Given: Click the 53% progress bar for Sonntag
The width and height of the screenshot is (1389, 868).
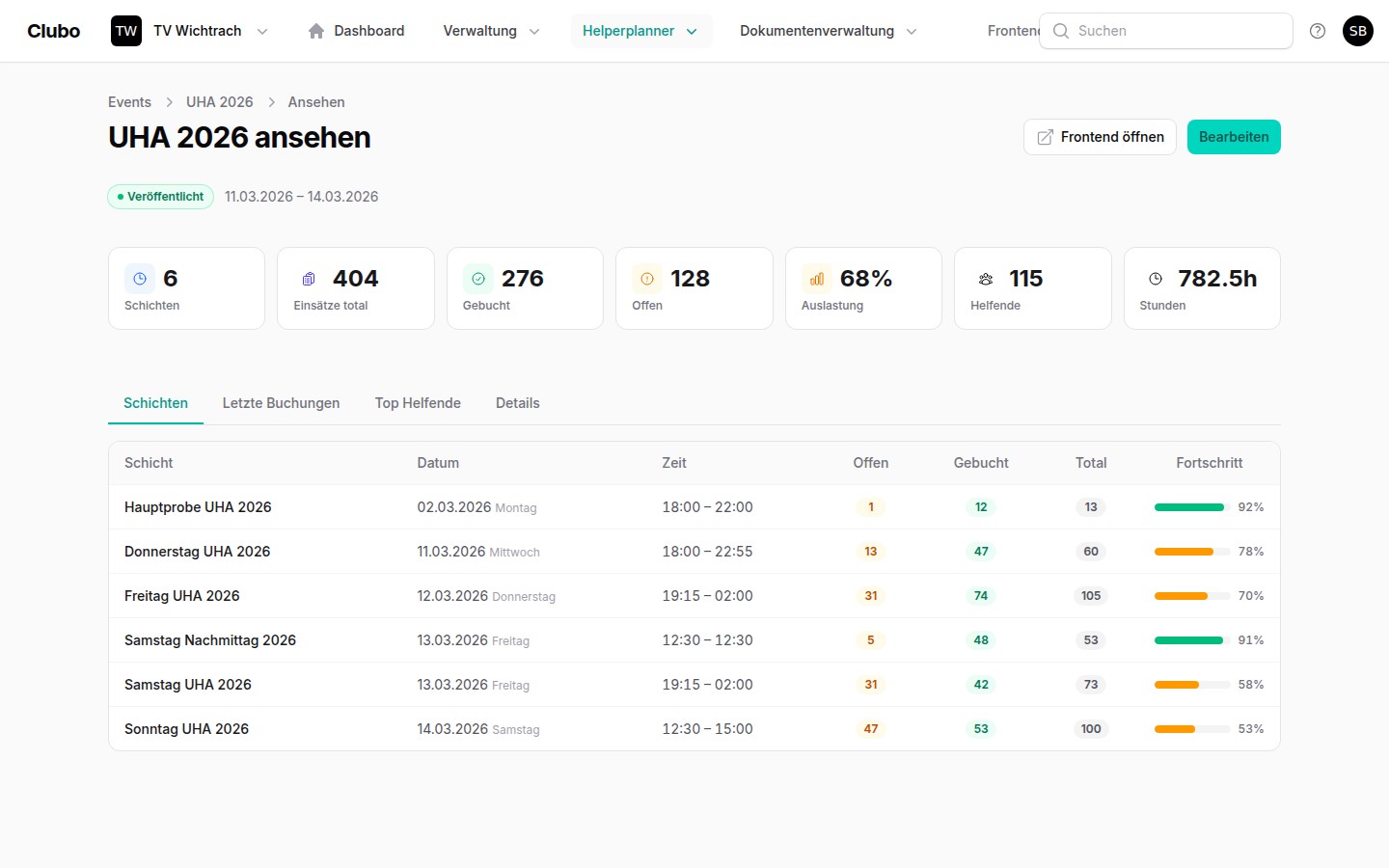Looking at the screenshot, I should click(1192, 729).
